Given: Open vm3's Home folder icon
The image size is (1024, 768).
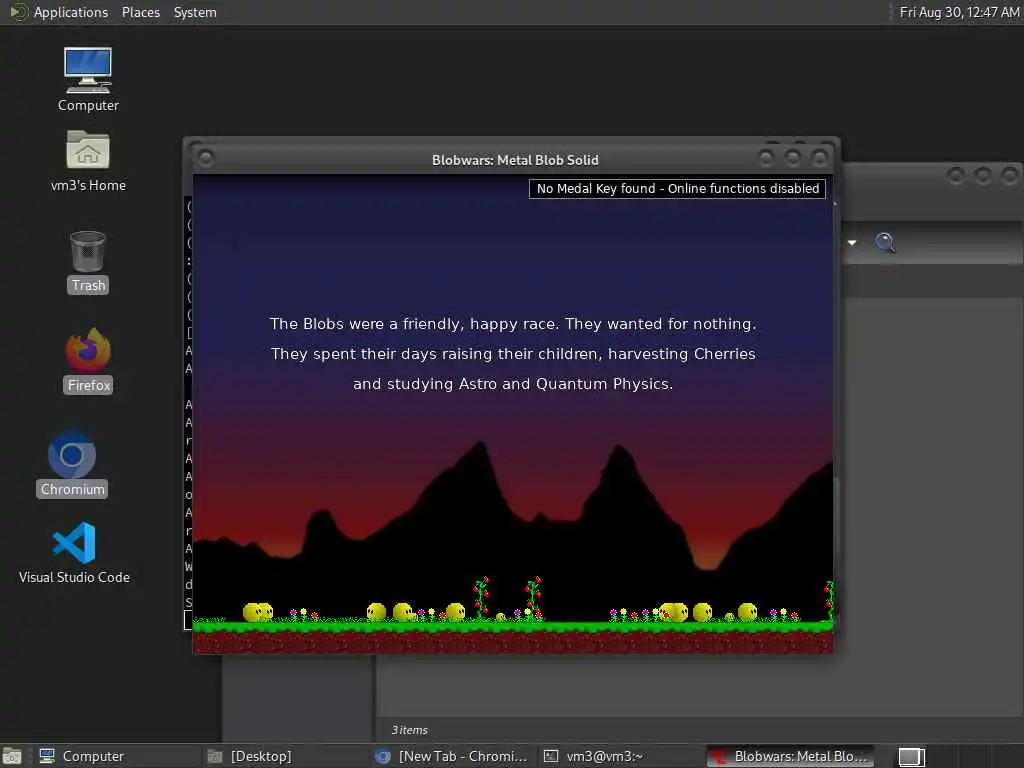Looking at the screenshot, I should point(88,160).
